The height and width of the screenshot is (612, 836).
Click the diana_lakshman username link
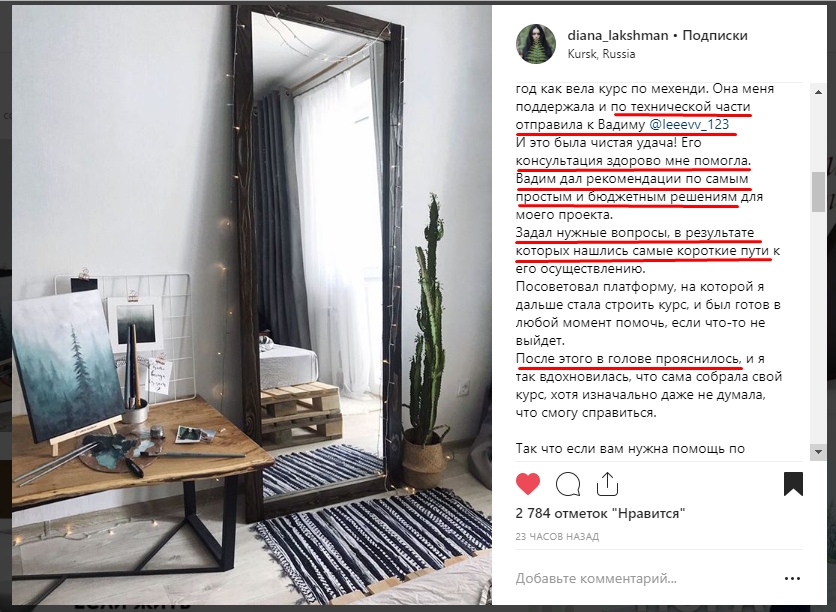pos(617,35)
